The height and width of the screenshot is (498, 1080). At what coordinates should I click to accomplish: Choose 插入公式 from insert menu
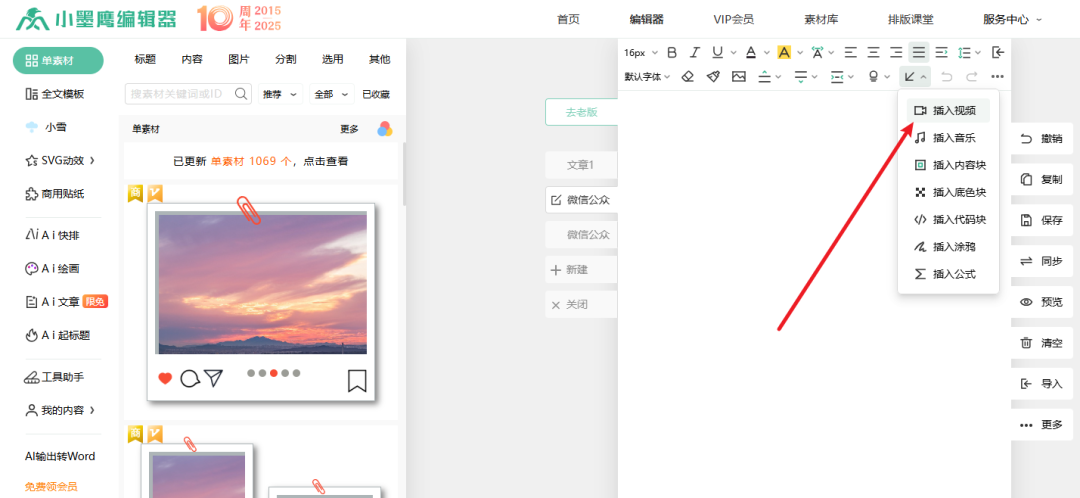[x=948, y=274]
